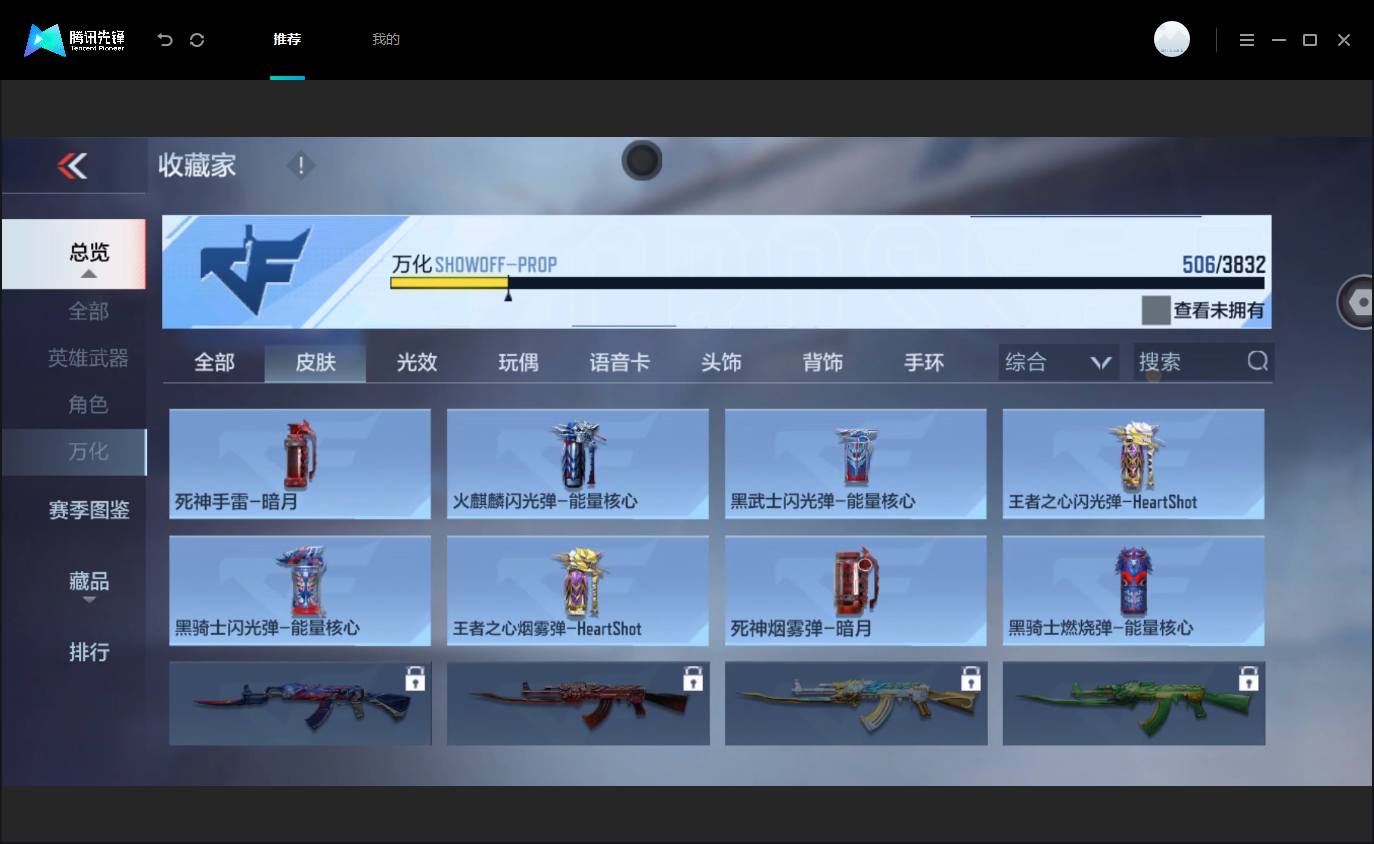Select the 背饰 category tab
1374x844 pixels.
tap(823, 362)
